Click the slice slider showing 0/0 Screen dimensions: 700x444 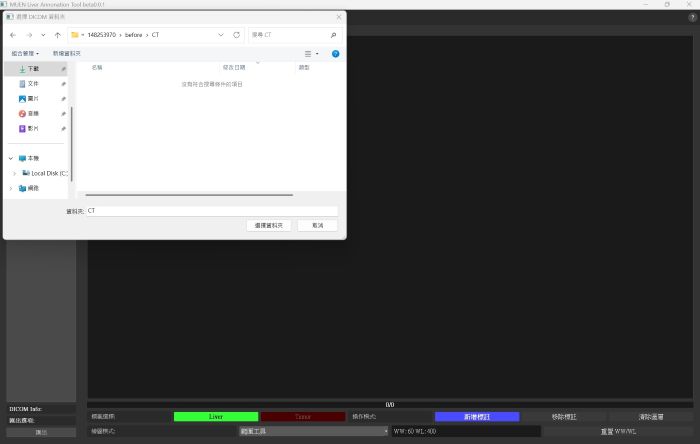pyautogui.click(x=390, y=404)
